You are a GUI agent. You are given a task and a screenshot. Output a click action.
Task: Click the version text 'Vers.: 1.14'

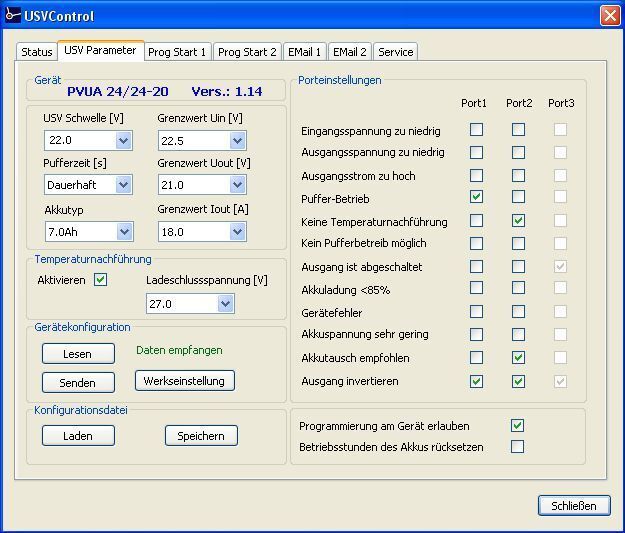(x=227, y=91)
